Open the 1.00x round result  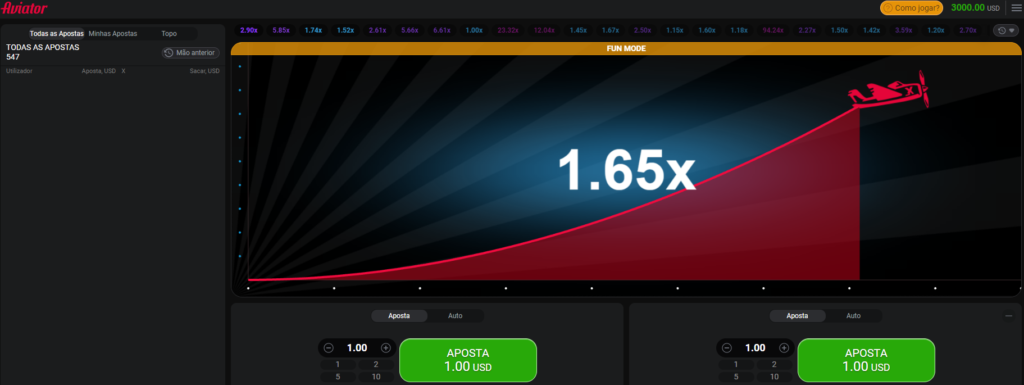tap(474, 30)
